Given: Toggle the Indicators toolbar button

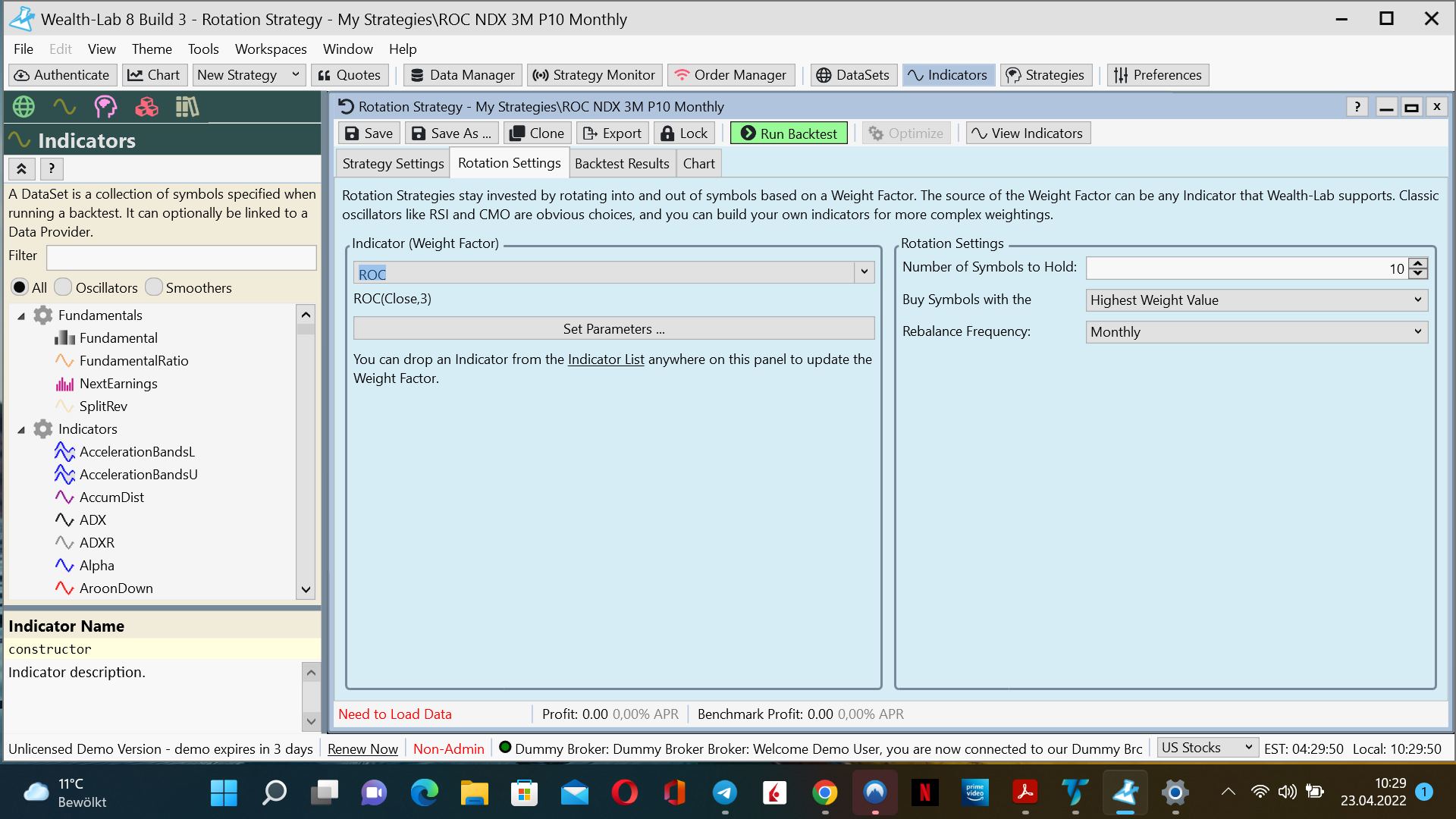Looking at the screenshot, I should coord(948,75).
